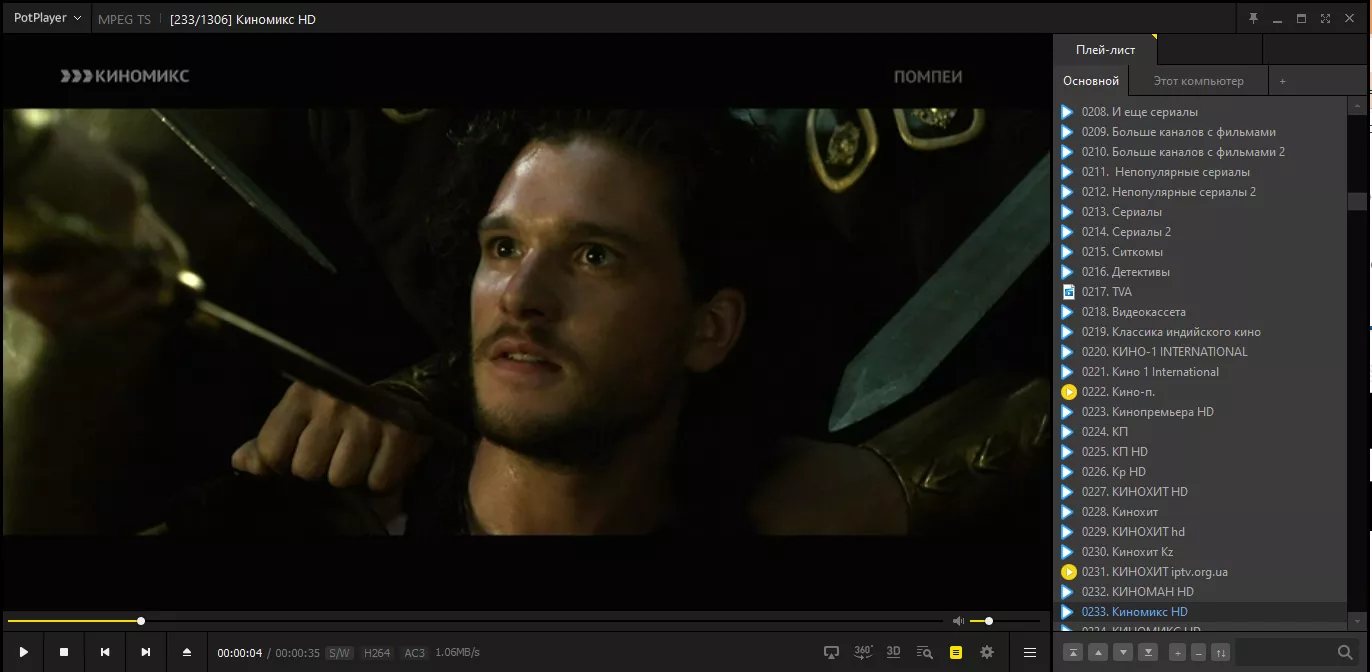Select playlist entry 0227. КИНОХИТ HD
The image size is (1372, 672).
(x=1201, y=492)
